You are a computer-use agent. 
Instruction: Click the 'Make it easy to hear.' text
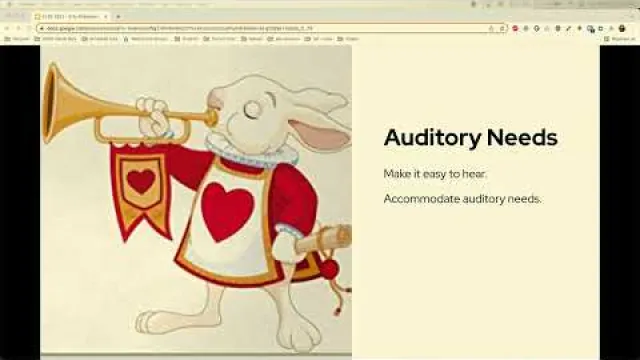(435, 174)
